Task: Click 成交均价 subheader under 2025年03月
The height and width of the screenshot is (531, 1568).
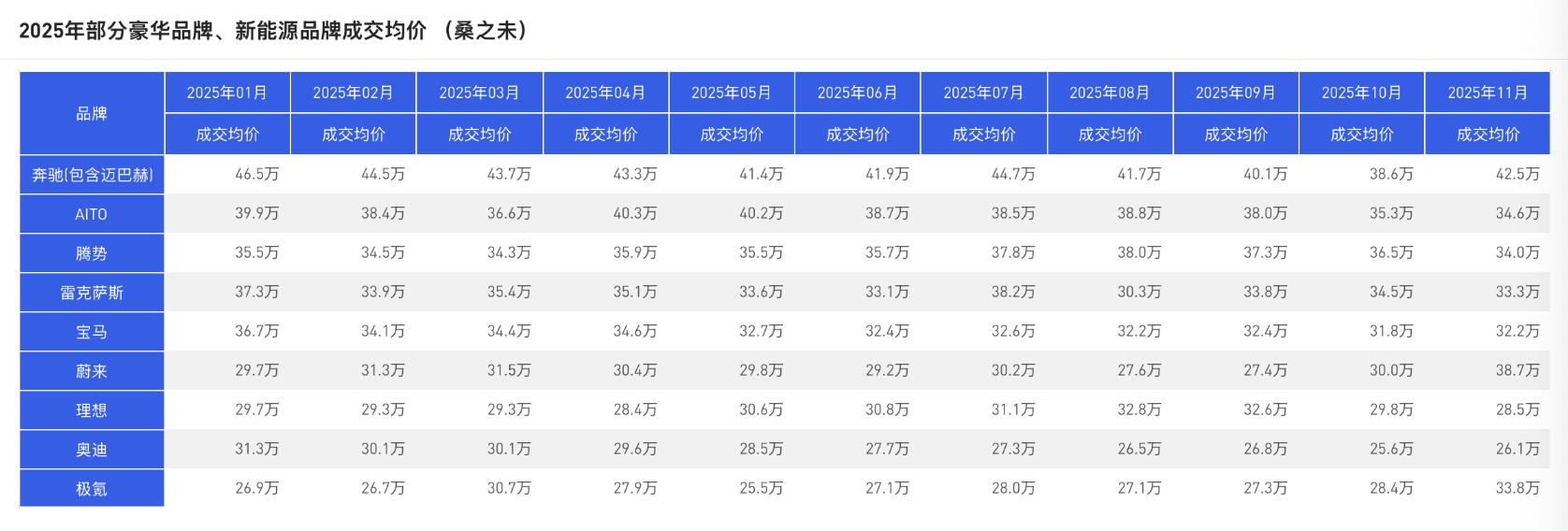Action: click(479, 135)
